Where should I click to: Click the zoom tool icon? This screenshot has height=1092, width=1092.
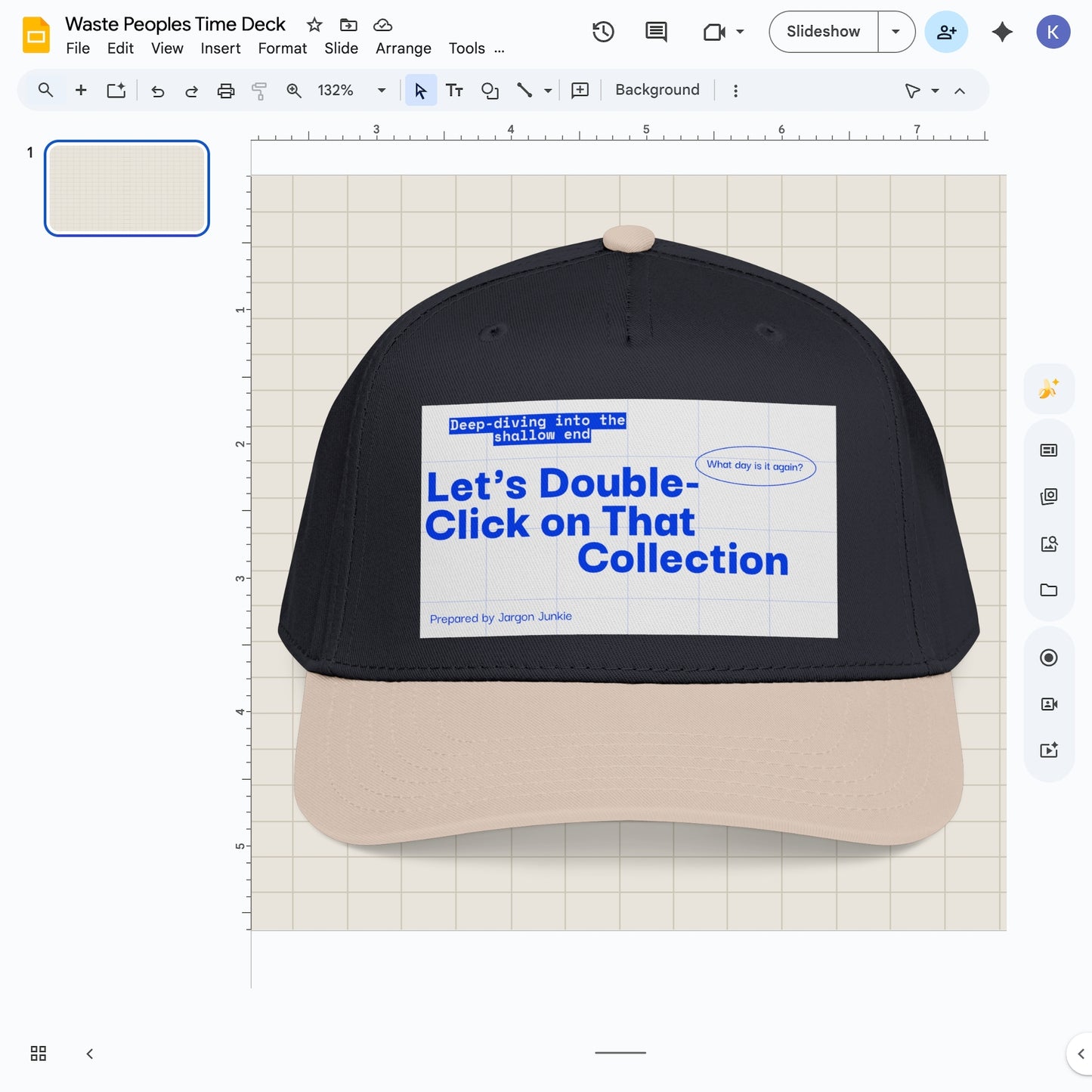point(294,91)
